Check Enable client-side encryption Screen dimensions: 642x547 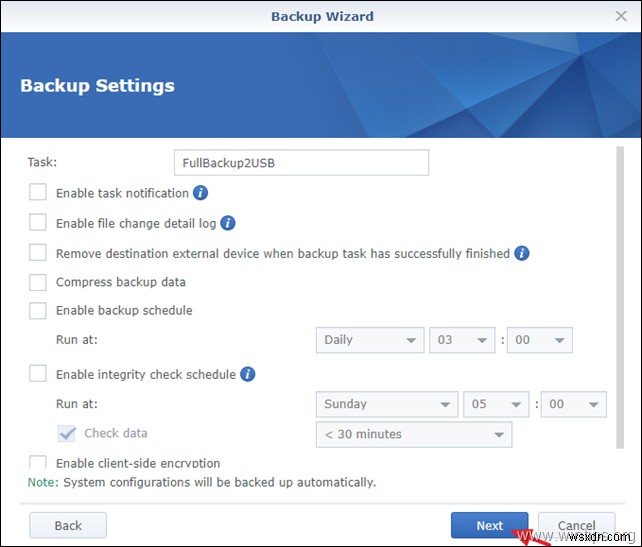[x=38, y=462]
